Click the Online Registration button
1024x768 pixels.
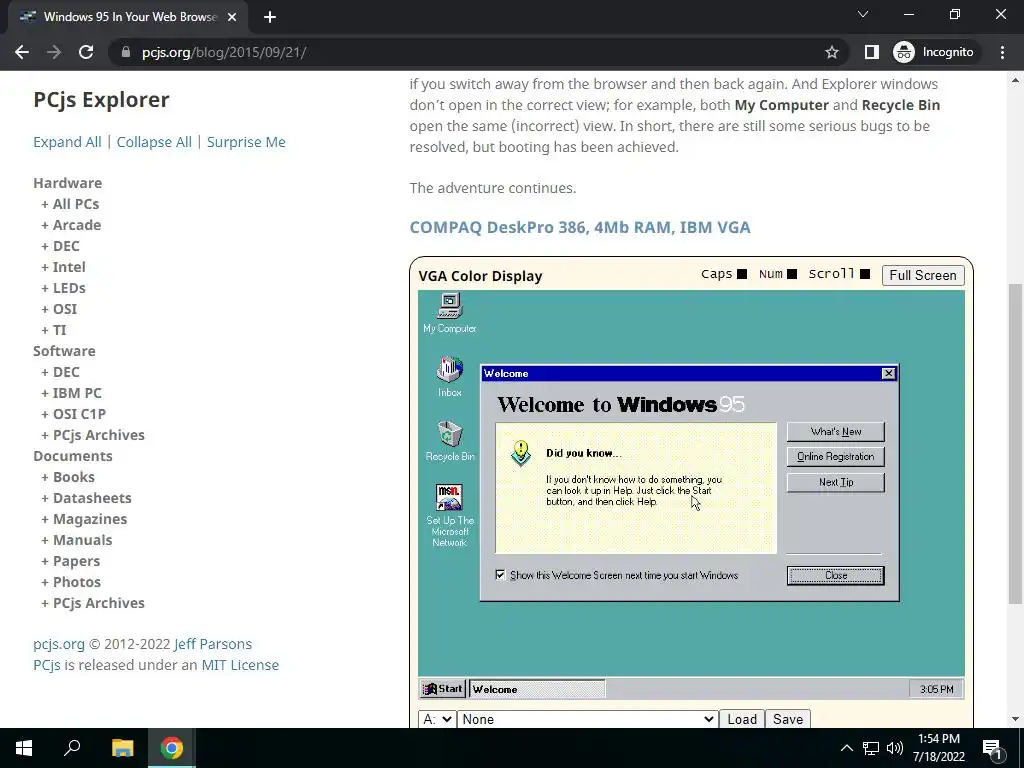[835, 456]
